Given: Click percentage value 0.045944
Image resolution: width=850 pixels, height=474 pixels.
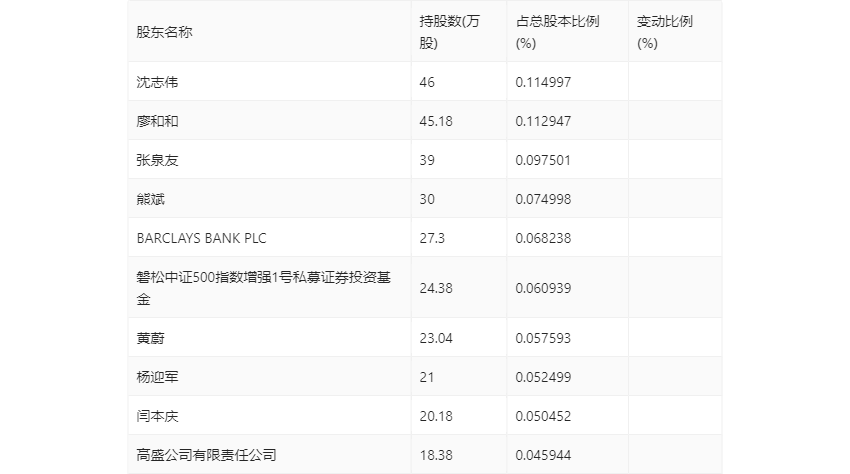Looking at the screenshot, I should [x=543, y=455].
